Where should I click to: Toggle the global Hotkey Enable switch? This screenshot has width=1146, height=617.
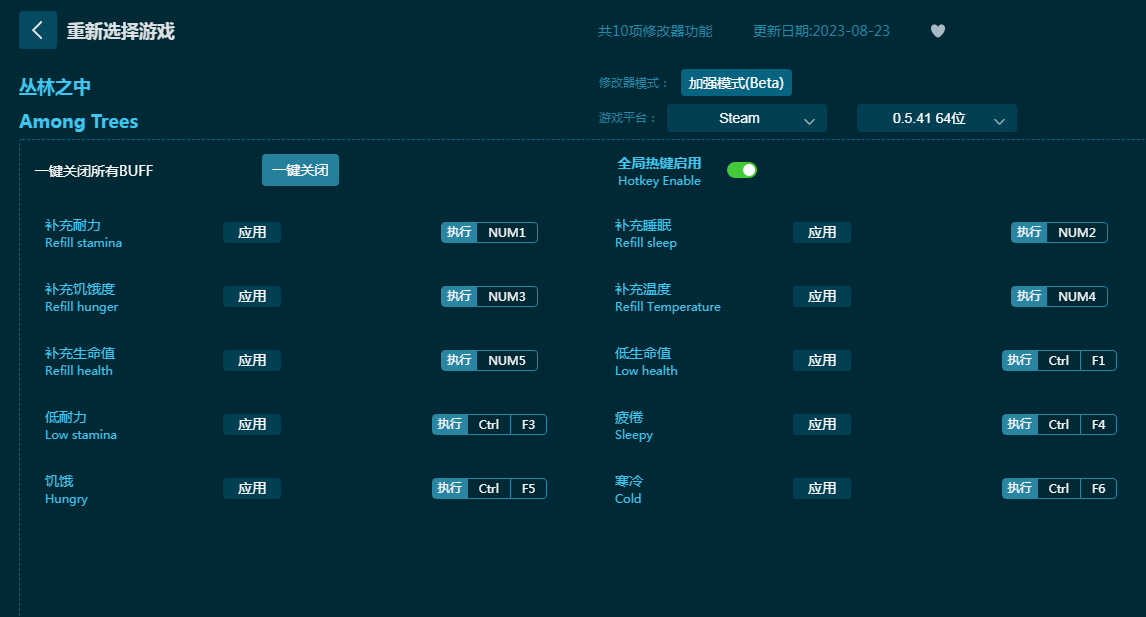pos(741,170)
